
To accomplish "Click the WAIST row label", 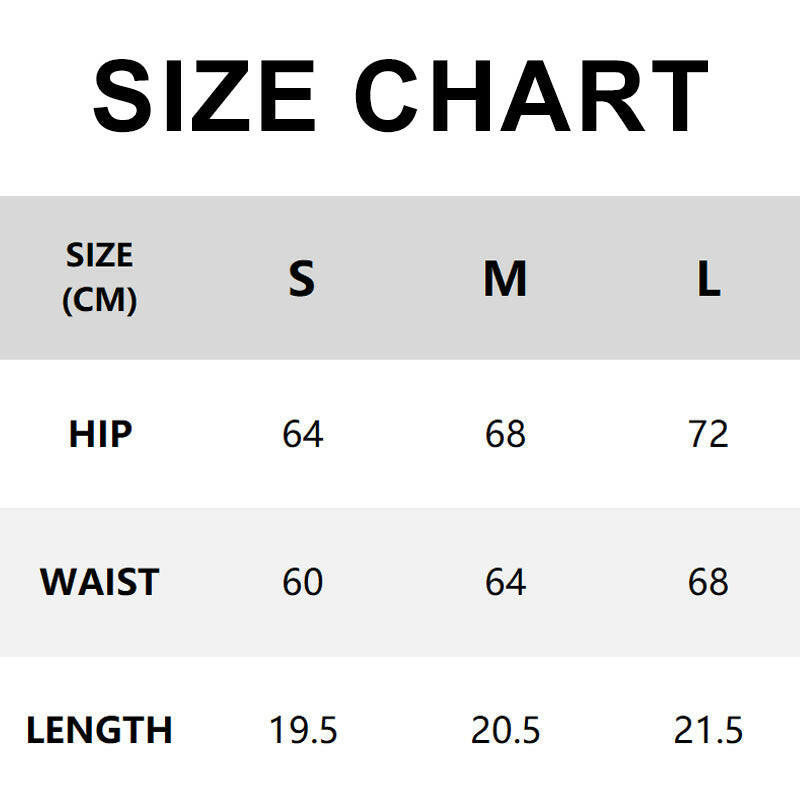I will tap(99, 582).
